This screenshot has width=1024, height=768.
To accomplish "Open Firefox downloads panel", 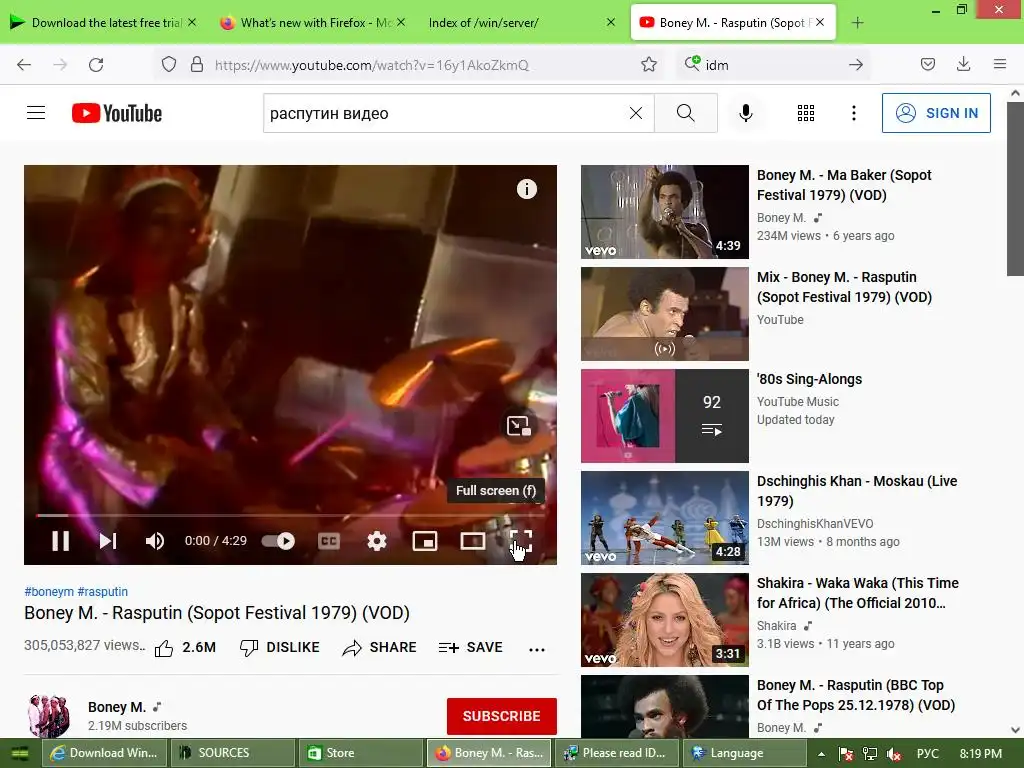I will [x=963, y=65].
